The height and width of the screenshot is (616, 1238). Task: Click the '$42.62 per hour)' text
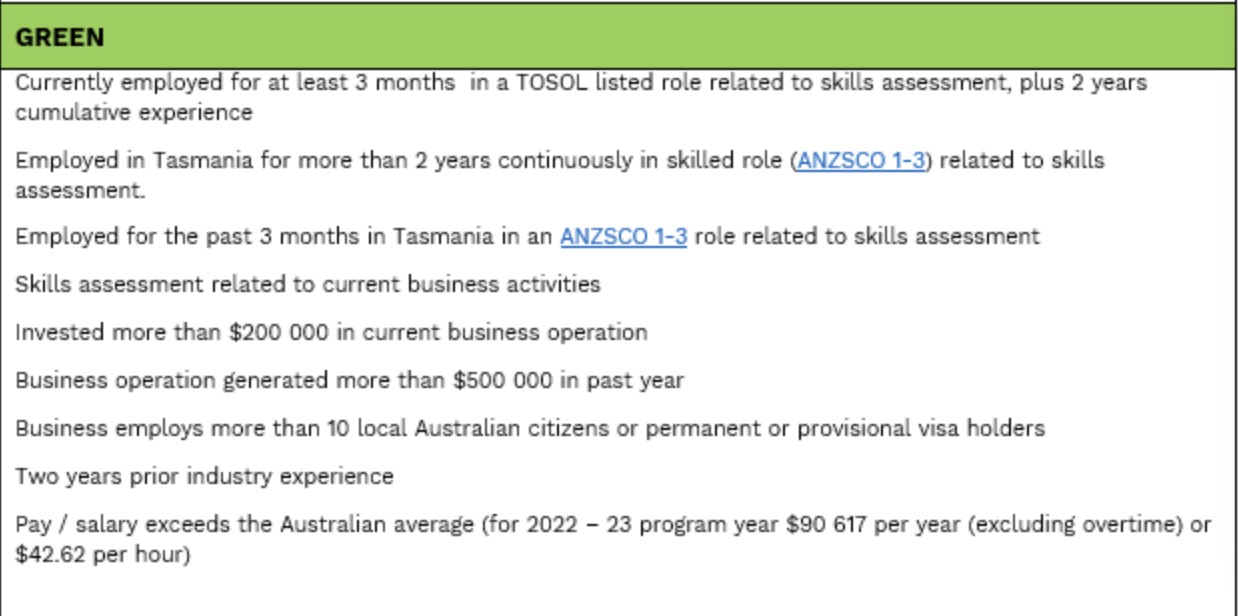(x=102, y=554)
